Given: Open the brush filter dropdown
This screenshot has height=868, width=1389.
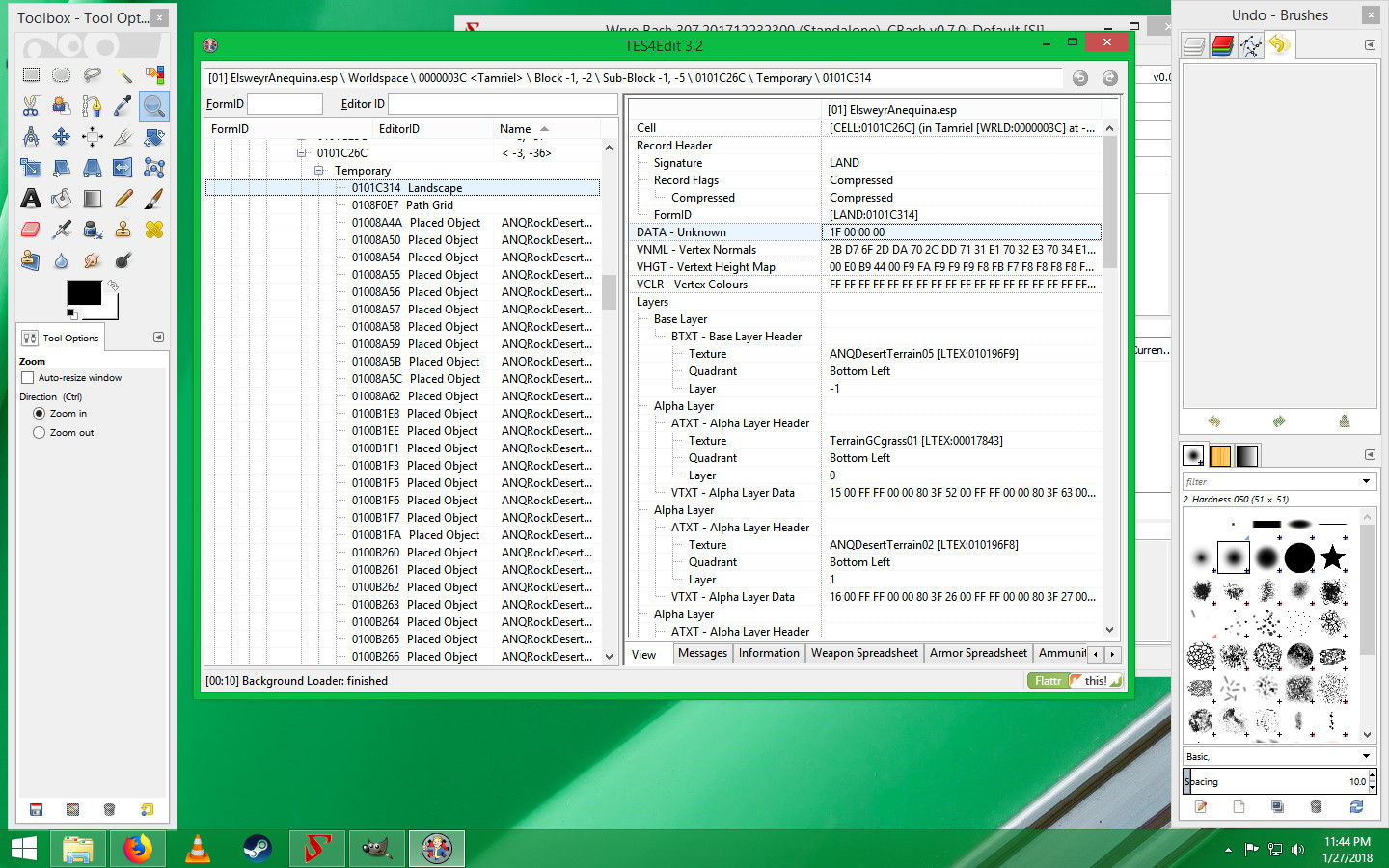Looking at the screenshot, I should [1366, 481].
